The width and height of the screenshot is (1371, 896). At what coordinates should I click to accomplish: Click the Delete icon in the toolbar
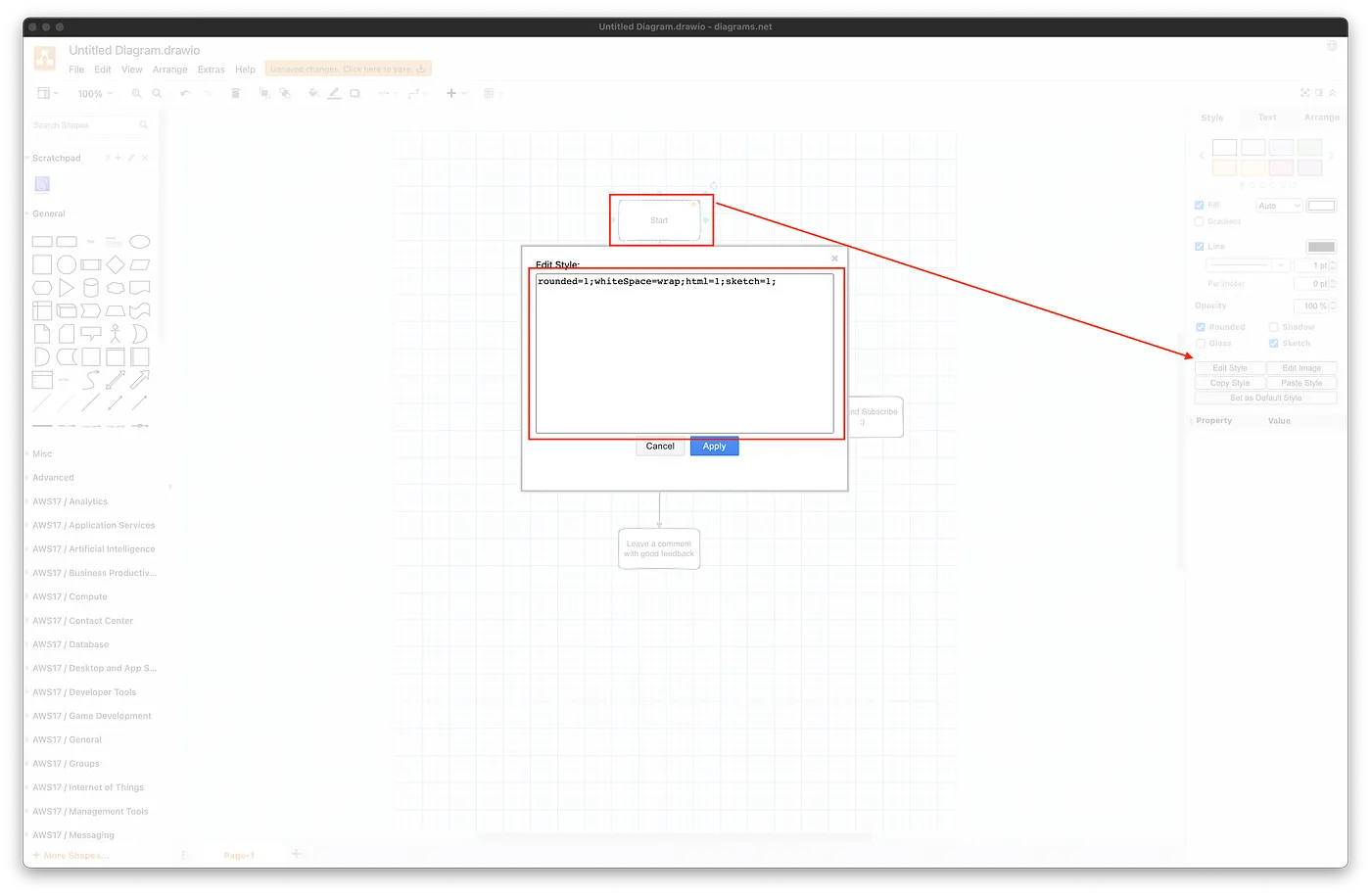[235, 93]
